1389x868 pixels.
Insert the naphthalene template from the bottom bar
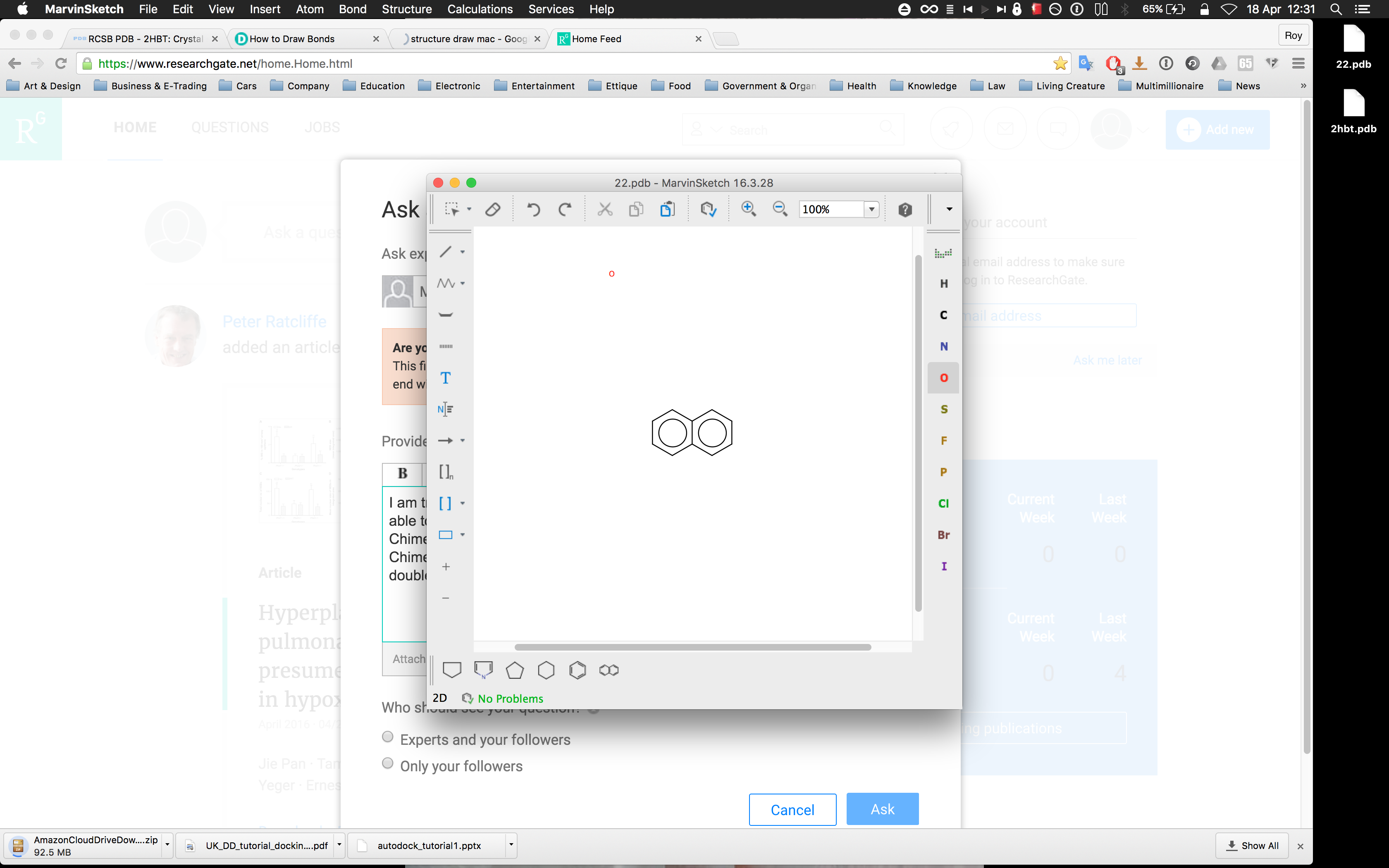(x=609, y=670)
